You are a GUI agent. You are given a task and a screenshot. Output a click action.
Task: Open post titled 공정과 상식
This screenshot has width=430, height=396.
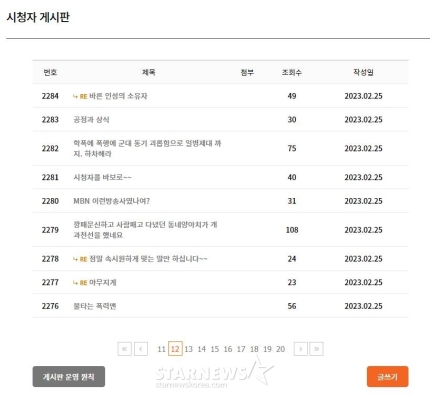point(91,120)
